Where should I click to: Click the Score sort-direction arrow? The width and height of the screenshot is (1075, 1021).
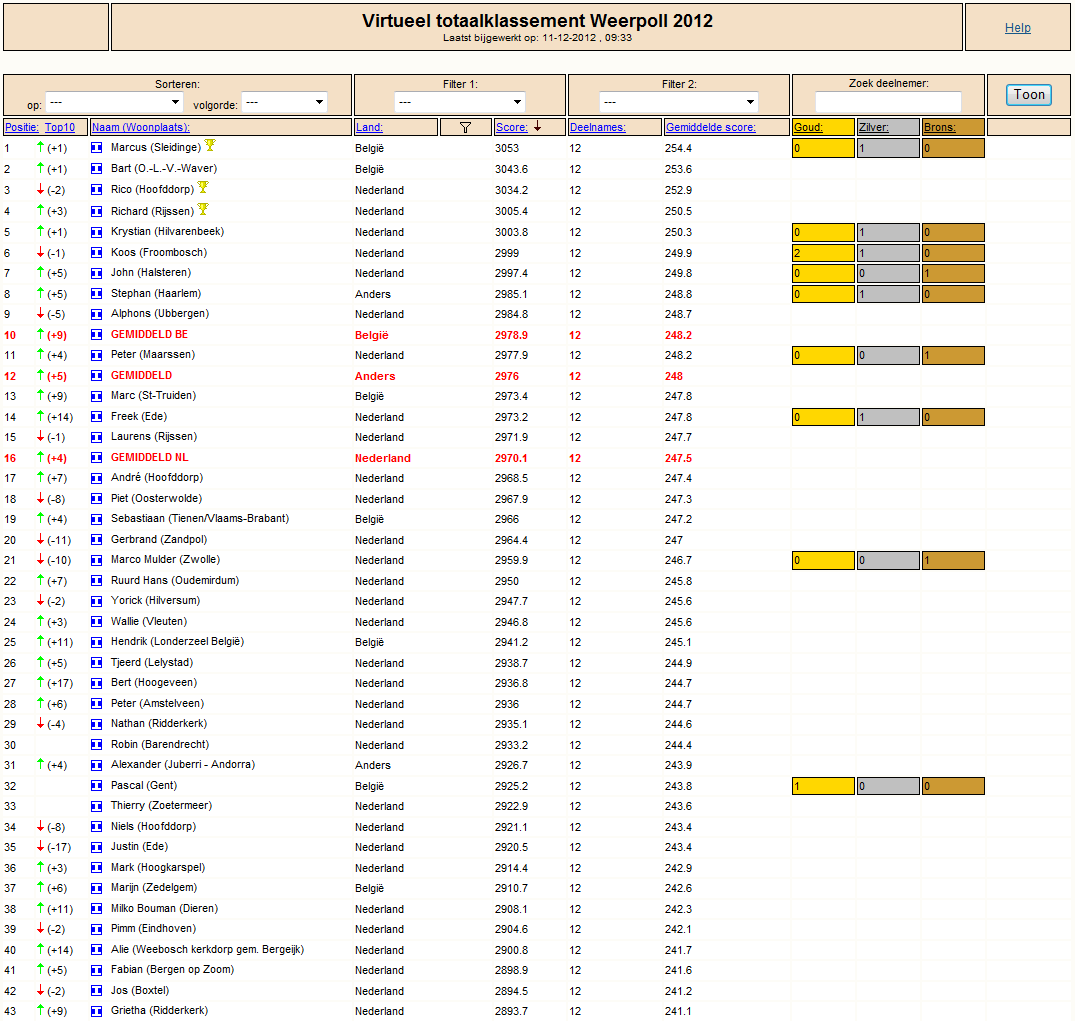click(538, 126)
